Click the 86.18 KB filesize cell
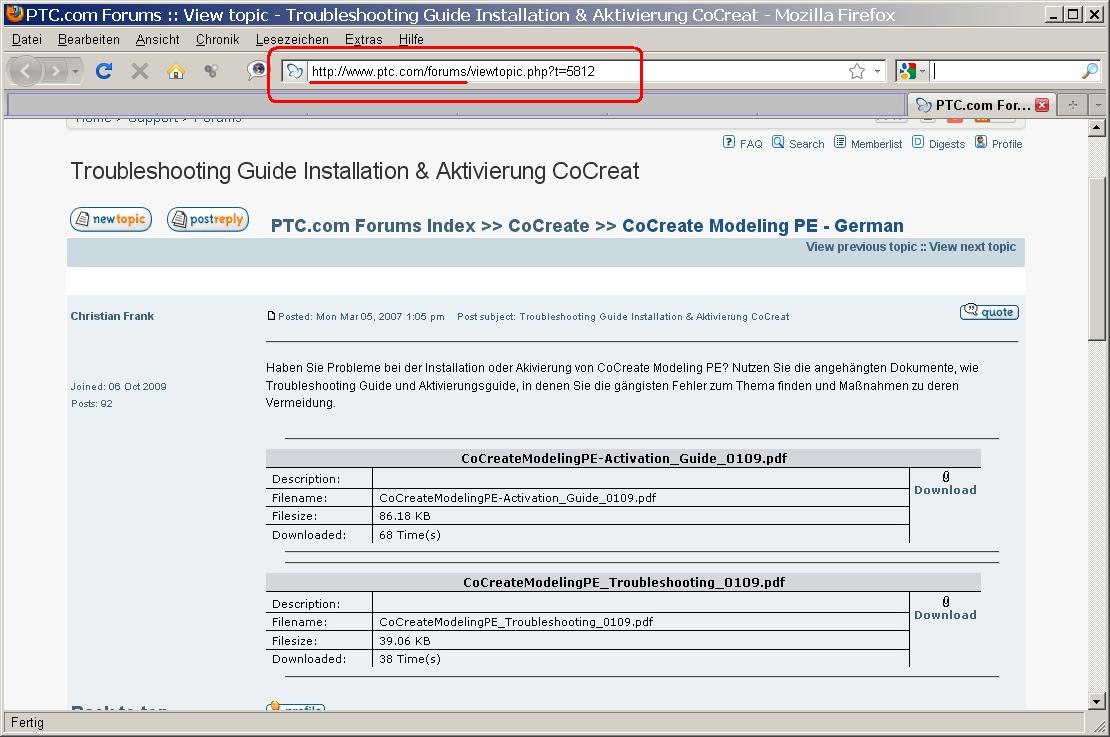Image resolution: width=1110 pixels, height=737 pixels. [x=641, y=516]
